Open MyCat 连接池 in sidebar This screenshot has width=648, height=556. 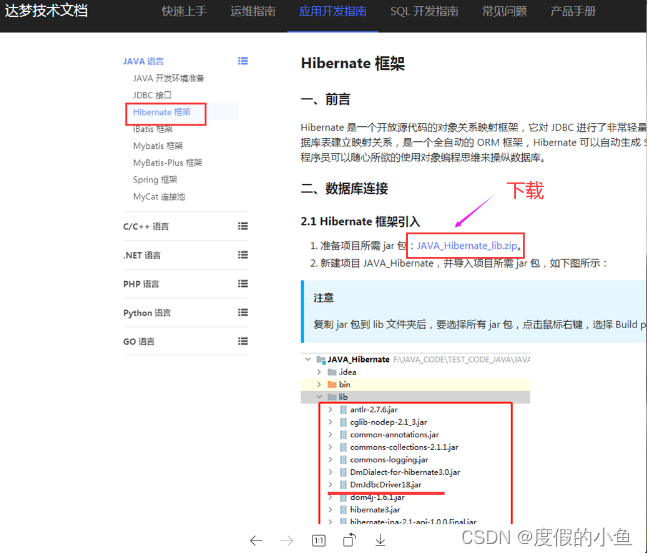tap(159, 197)
